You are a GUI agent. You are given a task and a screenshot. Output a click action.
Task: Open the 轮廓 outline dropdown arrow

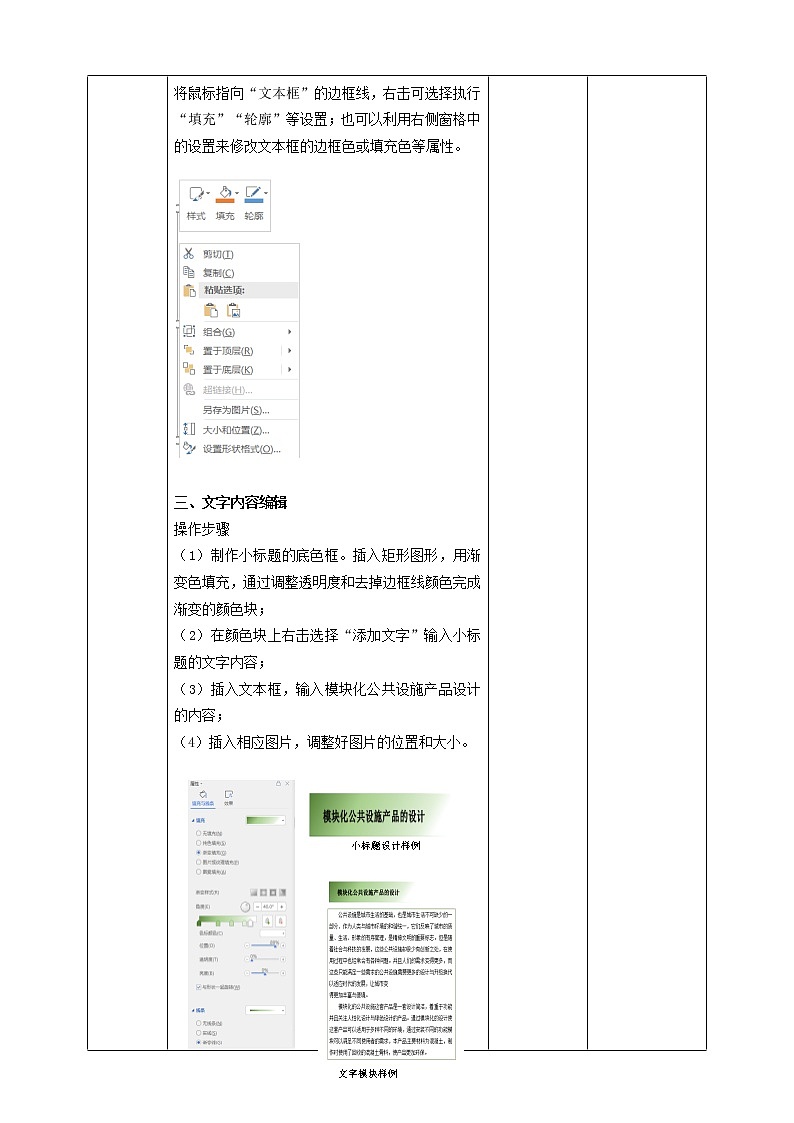tap(266, 193)
